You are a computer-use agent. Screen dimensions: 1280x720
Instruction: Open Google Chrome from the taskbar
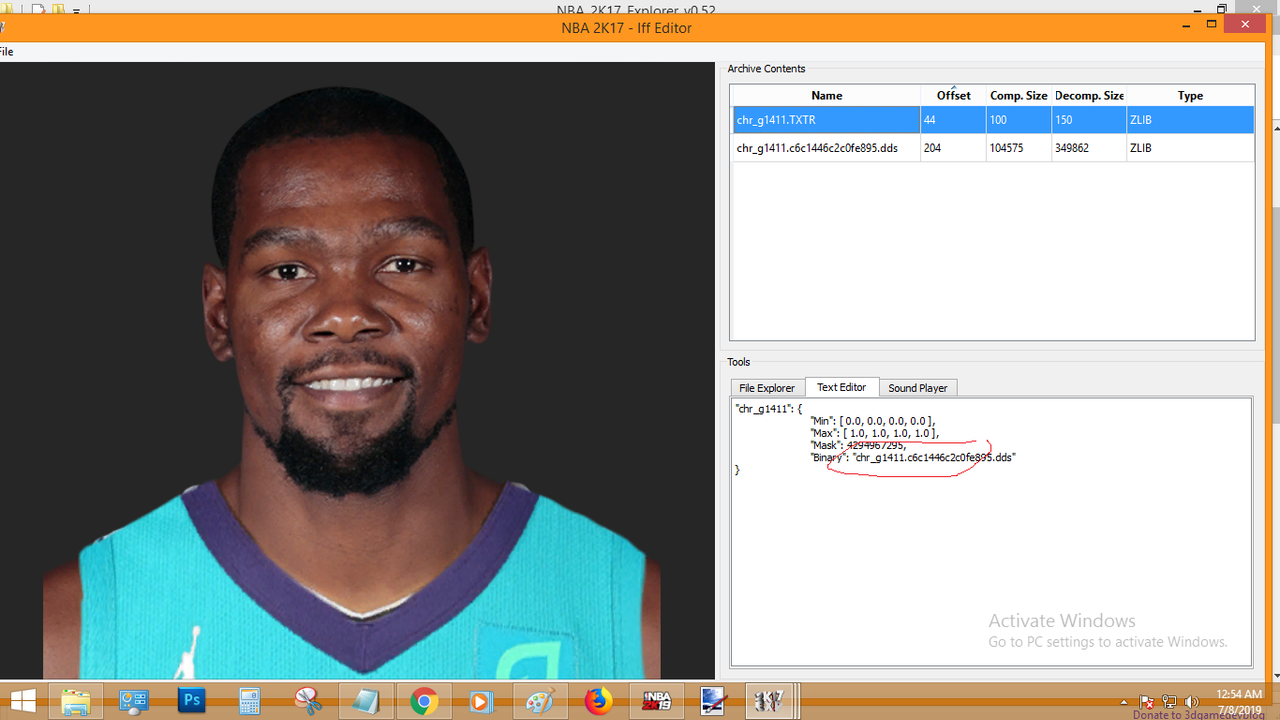tap(424, 701)
